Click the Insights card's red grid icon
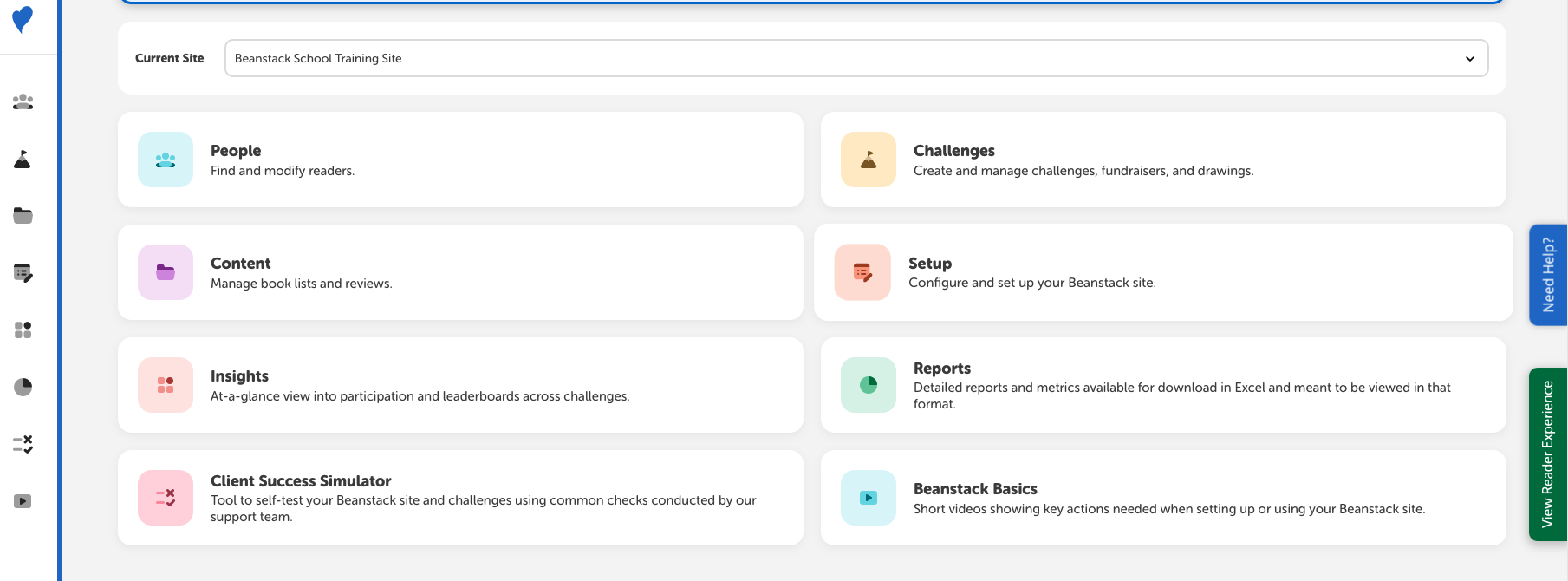1568x581 pixels. pos(166,385)
